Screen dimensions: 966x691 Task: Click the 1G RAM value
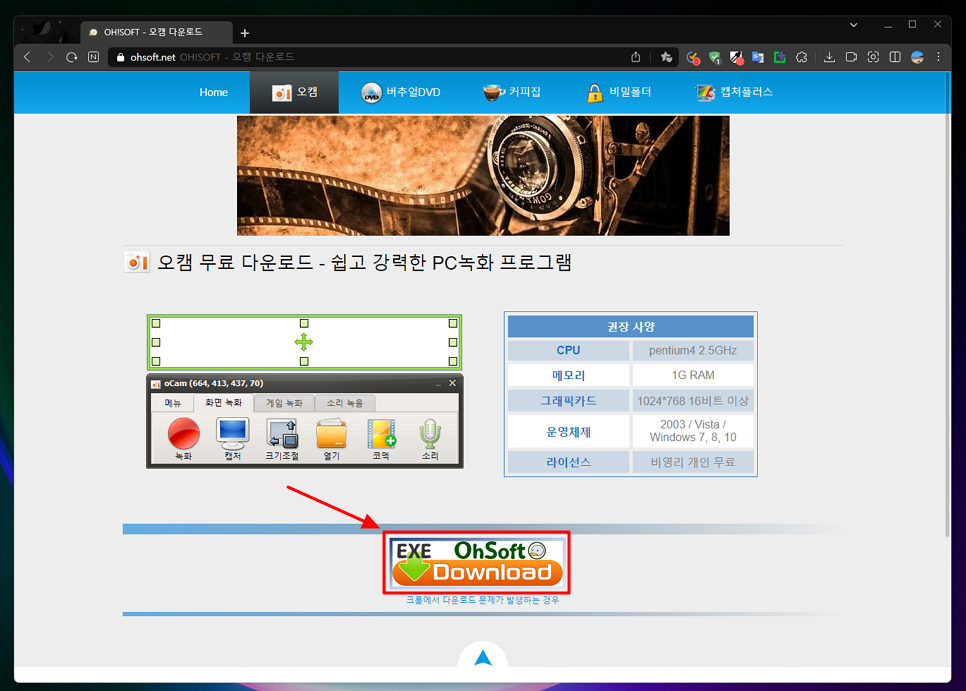coord(692,375)
